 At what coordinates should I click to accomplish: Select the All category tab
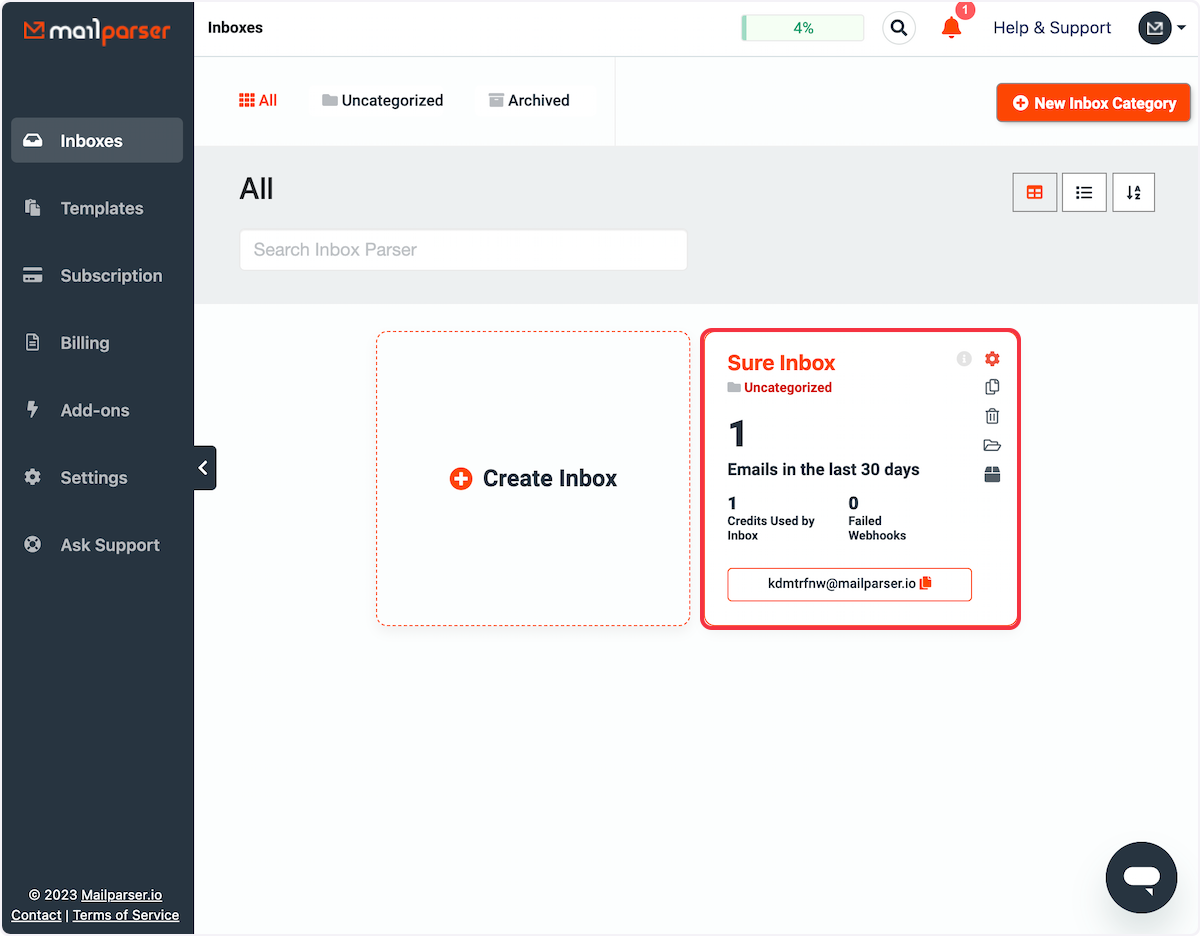(x=258, y=100)
